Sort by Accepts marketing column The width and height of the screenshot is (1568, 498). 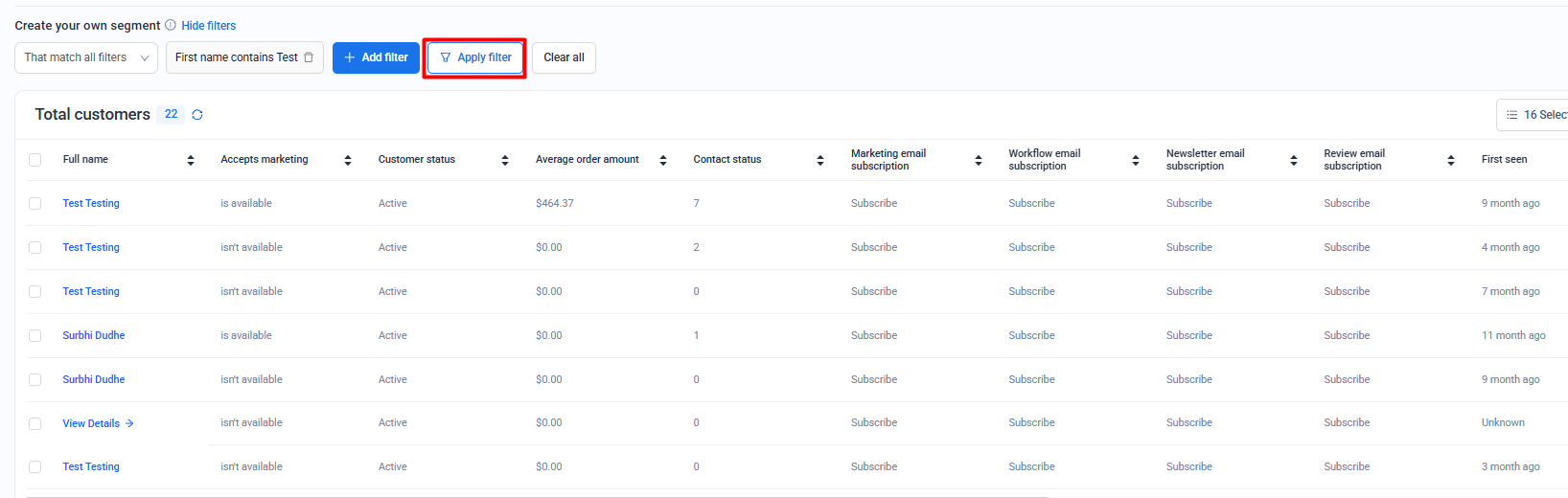click(348, 160)
